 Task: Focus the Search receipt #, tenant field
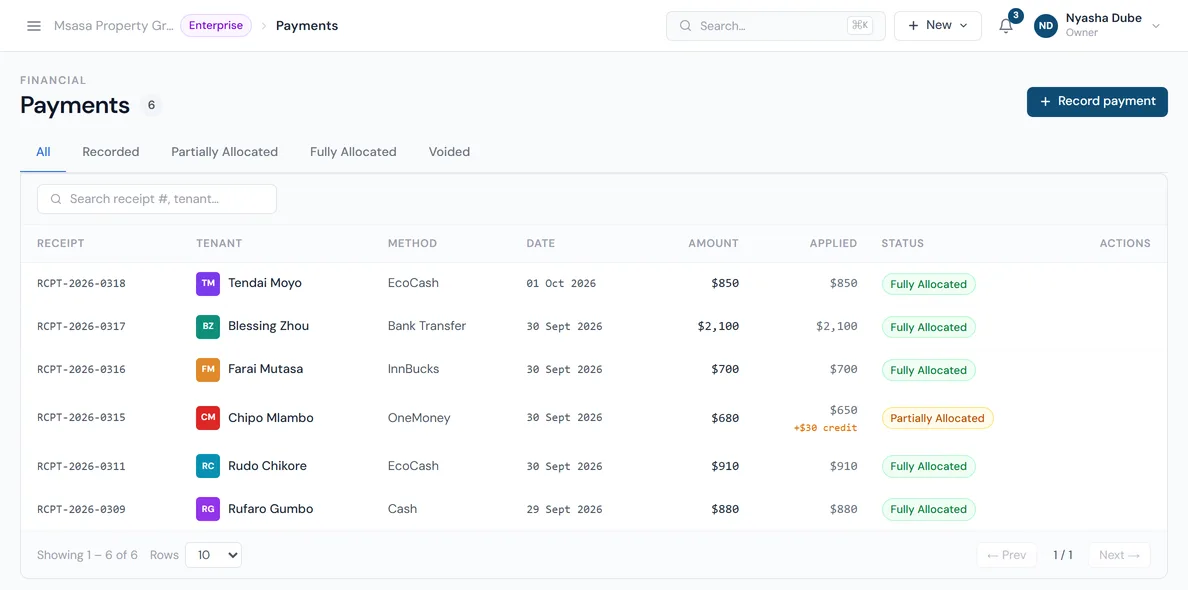click(x=157, y=199)
